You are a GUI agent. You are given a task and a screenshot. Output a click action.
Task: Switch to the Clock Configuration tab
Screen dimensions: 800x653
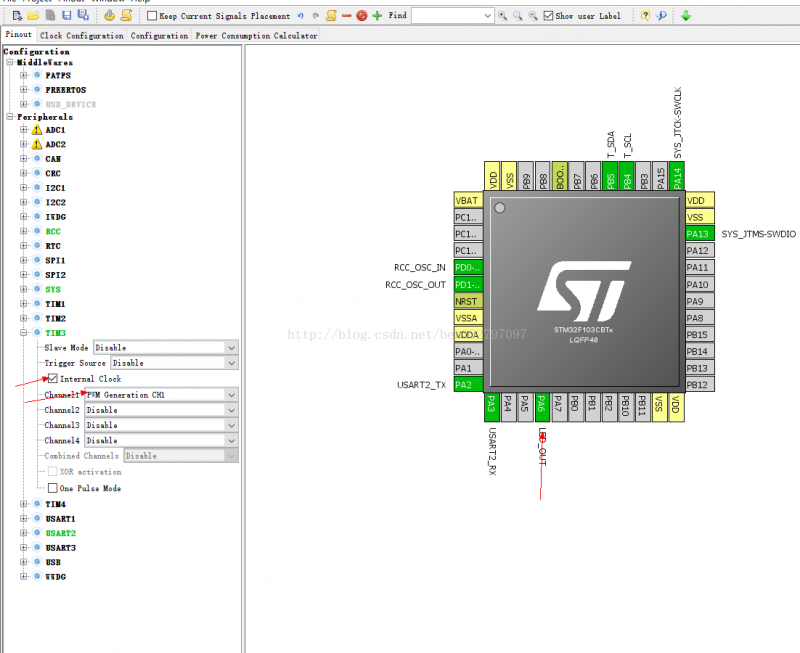coord(82,35)
